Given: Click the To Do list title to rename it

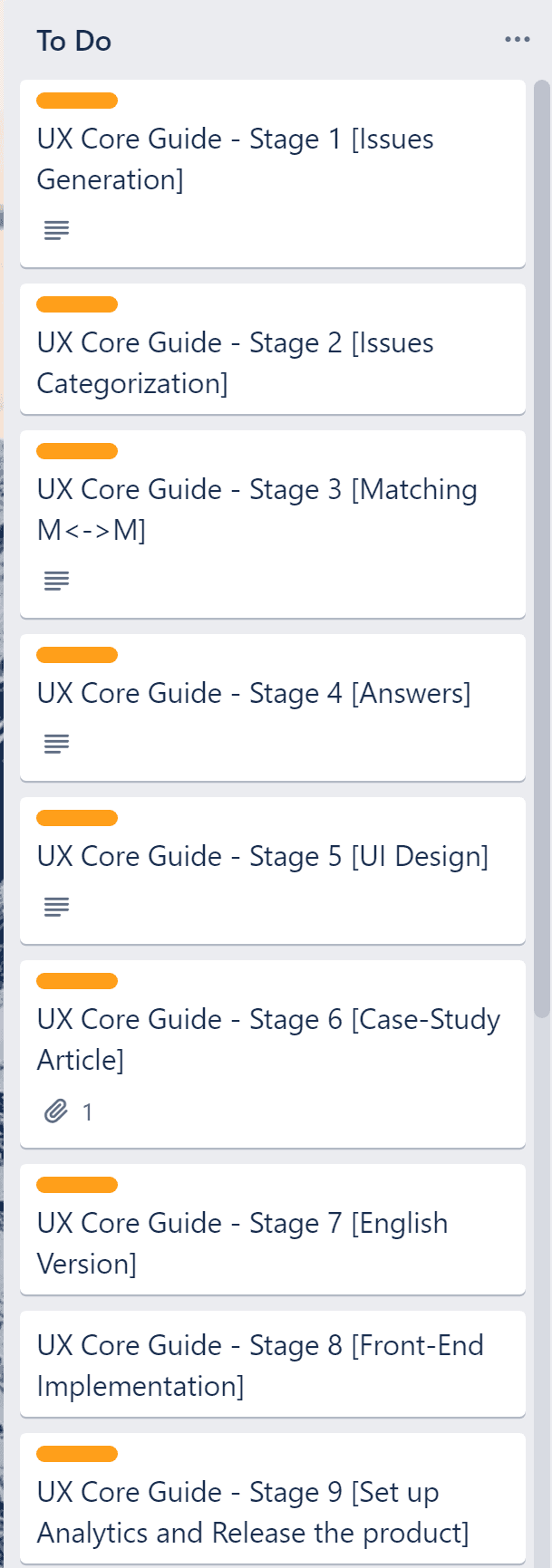Looking at the screenshot, I should (74, 41).
